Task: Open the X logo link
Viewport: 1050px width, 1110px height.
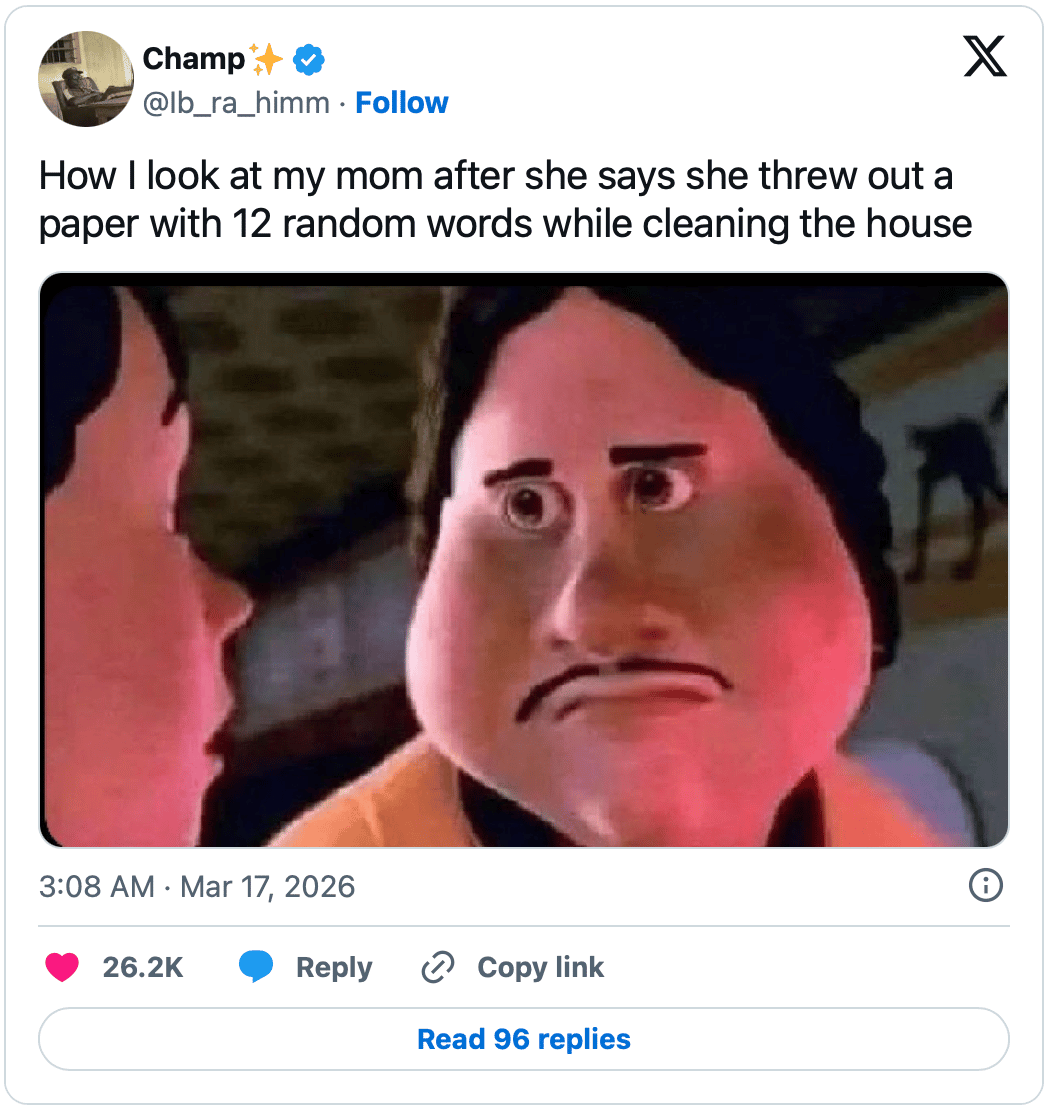Action: coord(984,56)
